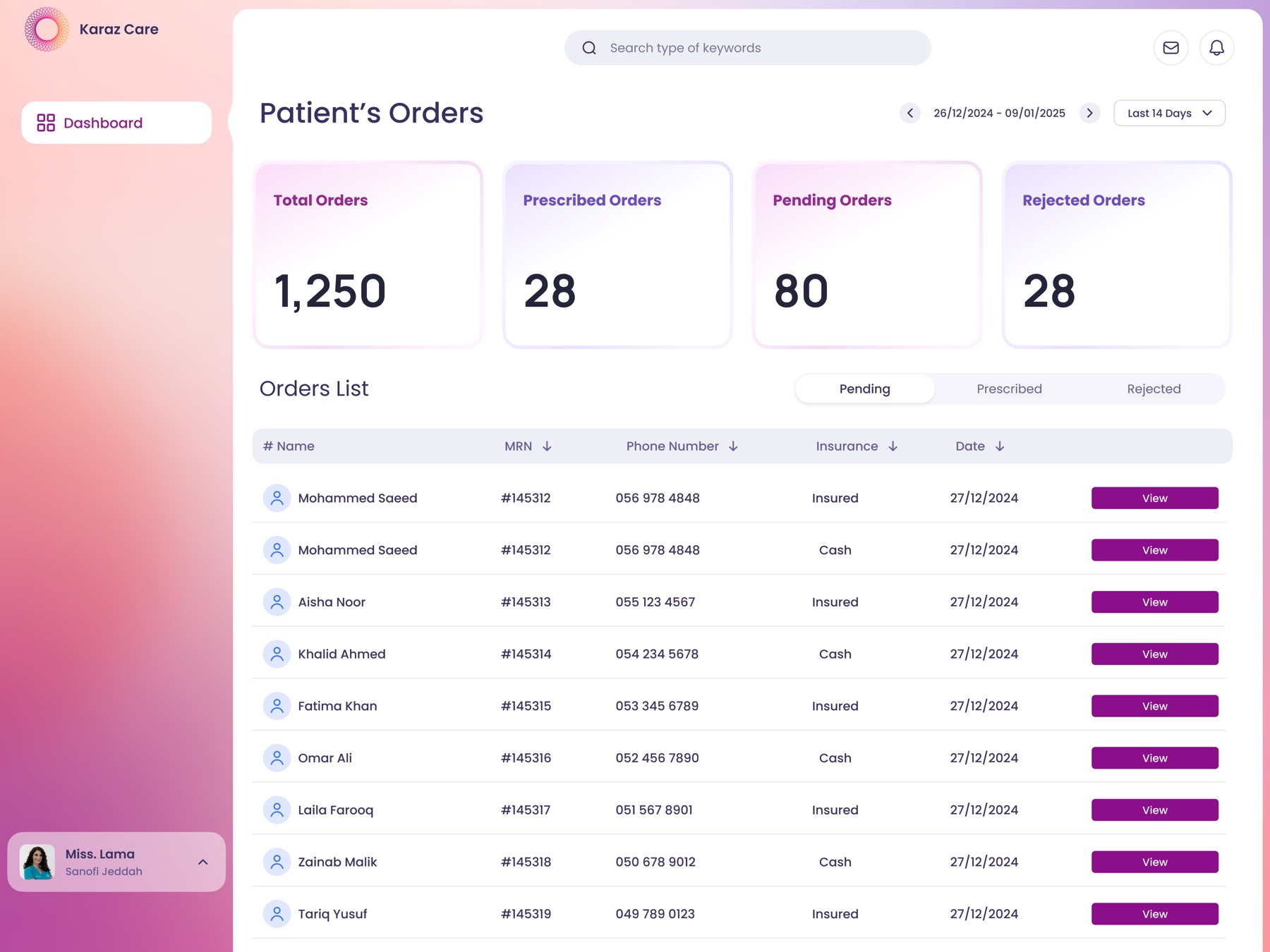Click phone number 051 567 8901
This screenshot has width=1270, height=952.
point(654,810)
